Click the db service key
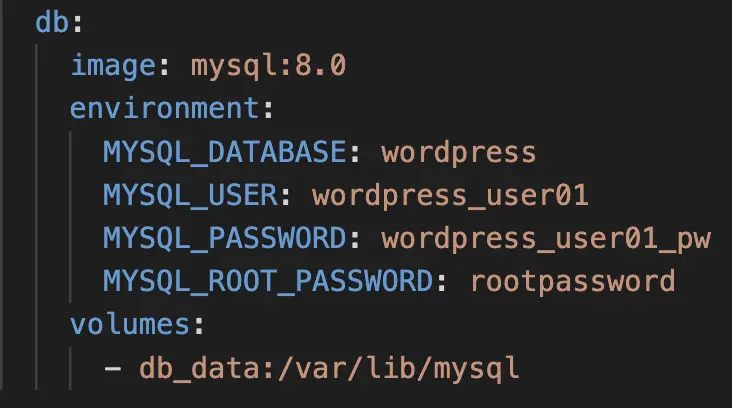Viewport: 732px width, 408px height. [52, 22]
